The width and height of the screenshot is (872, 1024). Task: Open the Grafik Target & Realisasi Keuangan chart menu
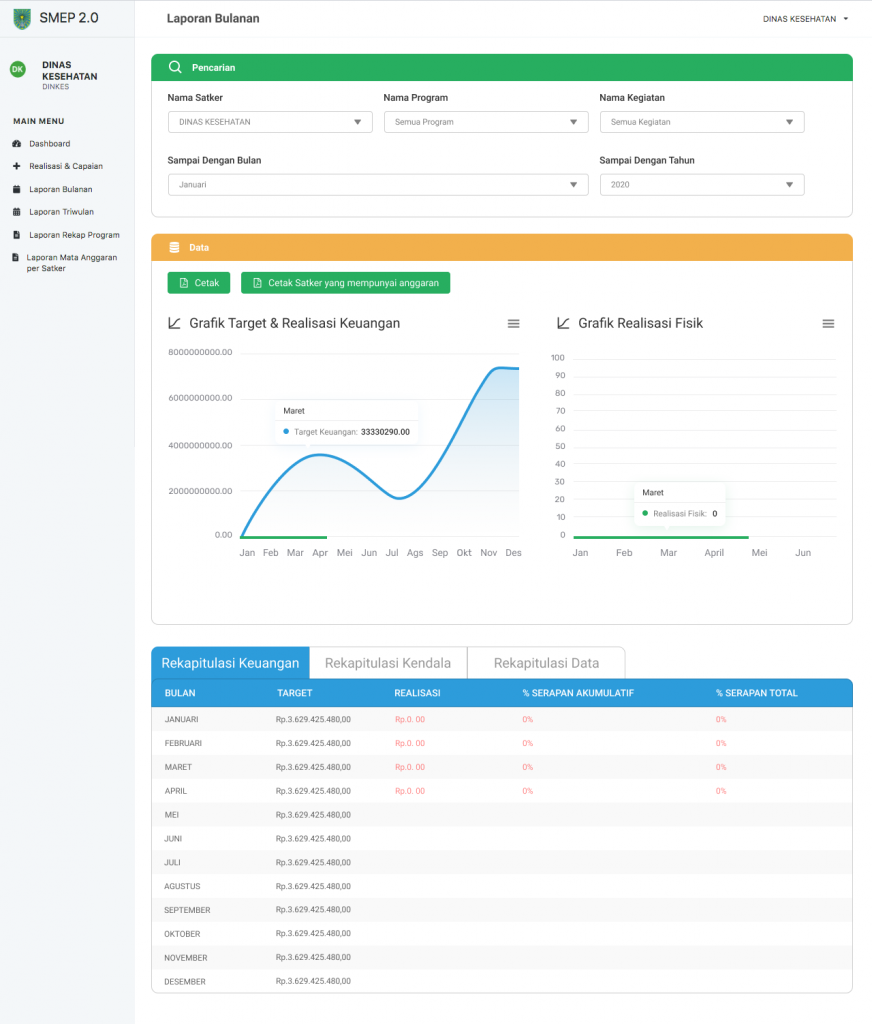[513, 323]
